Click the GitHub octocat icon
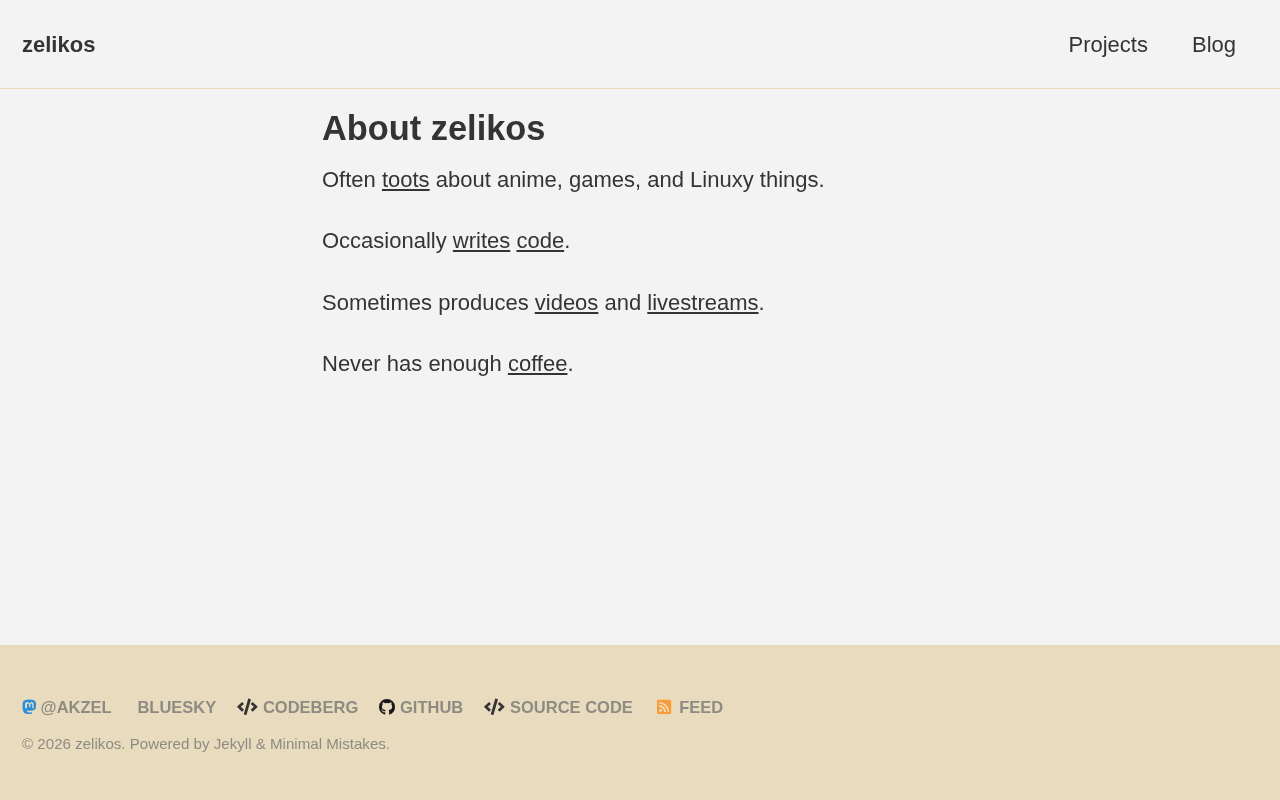Screen dimensions: 1280x800 [387, 707]
